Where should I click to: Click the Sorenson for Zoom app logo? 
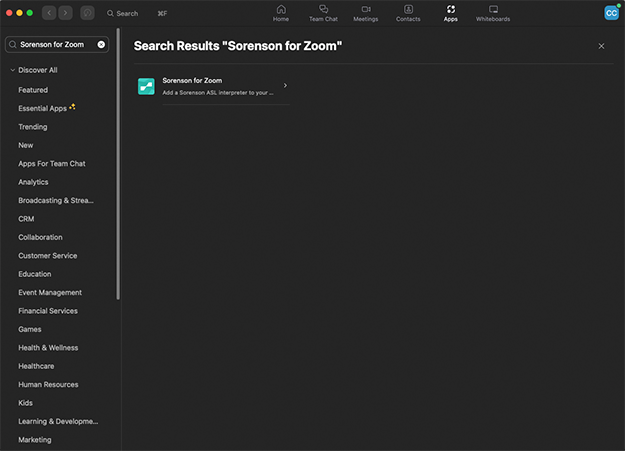coord(146,86)
